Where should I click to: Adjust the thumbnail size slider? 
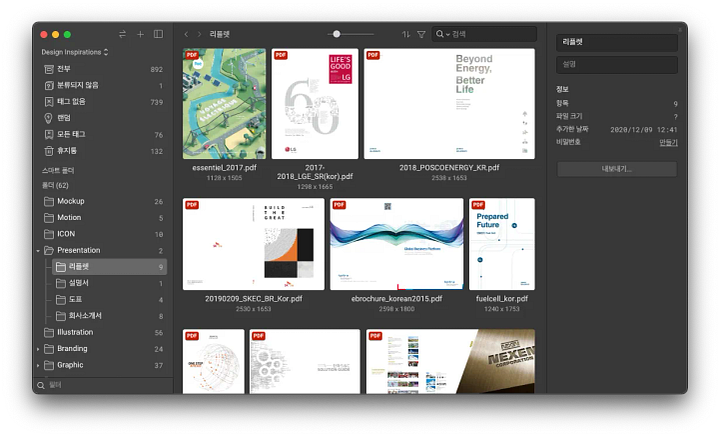[337, 34]
